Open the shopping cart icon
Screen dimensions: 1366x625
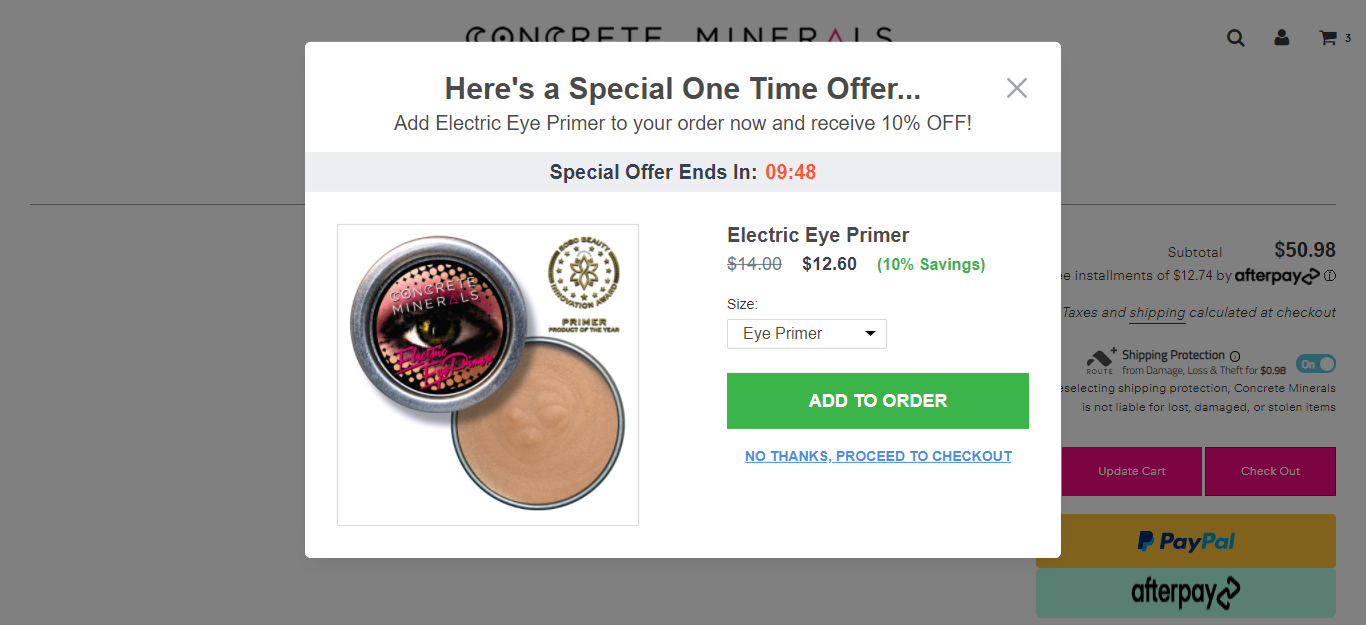coord(1328,38)
